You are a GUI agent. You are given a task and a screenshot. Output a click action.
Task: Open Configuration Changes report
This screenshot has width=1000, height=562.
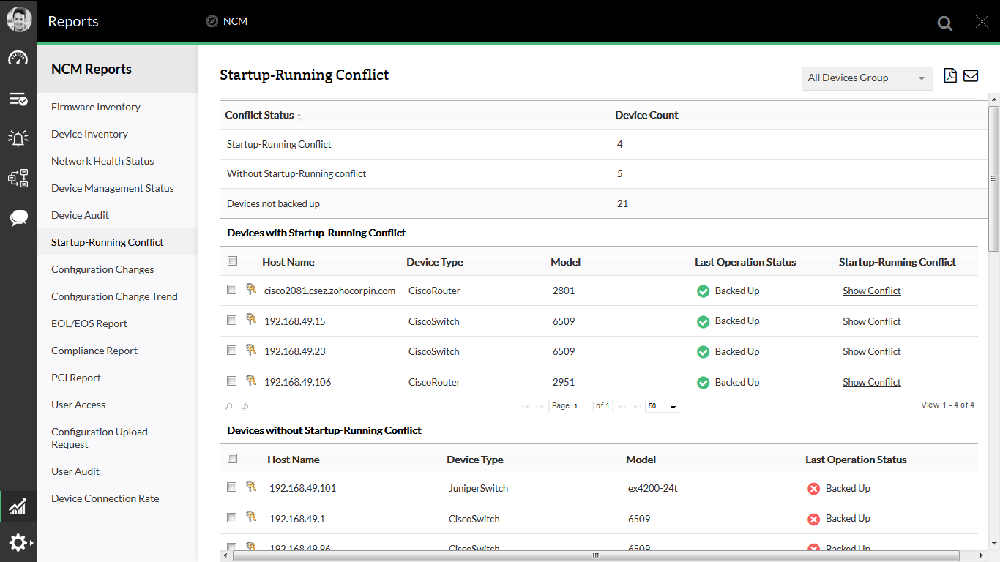[102, 269]
